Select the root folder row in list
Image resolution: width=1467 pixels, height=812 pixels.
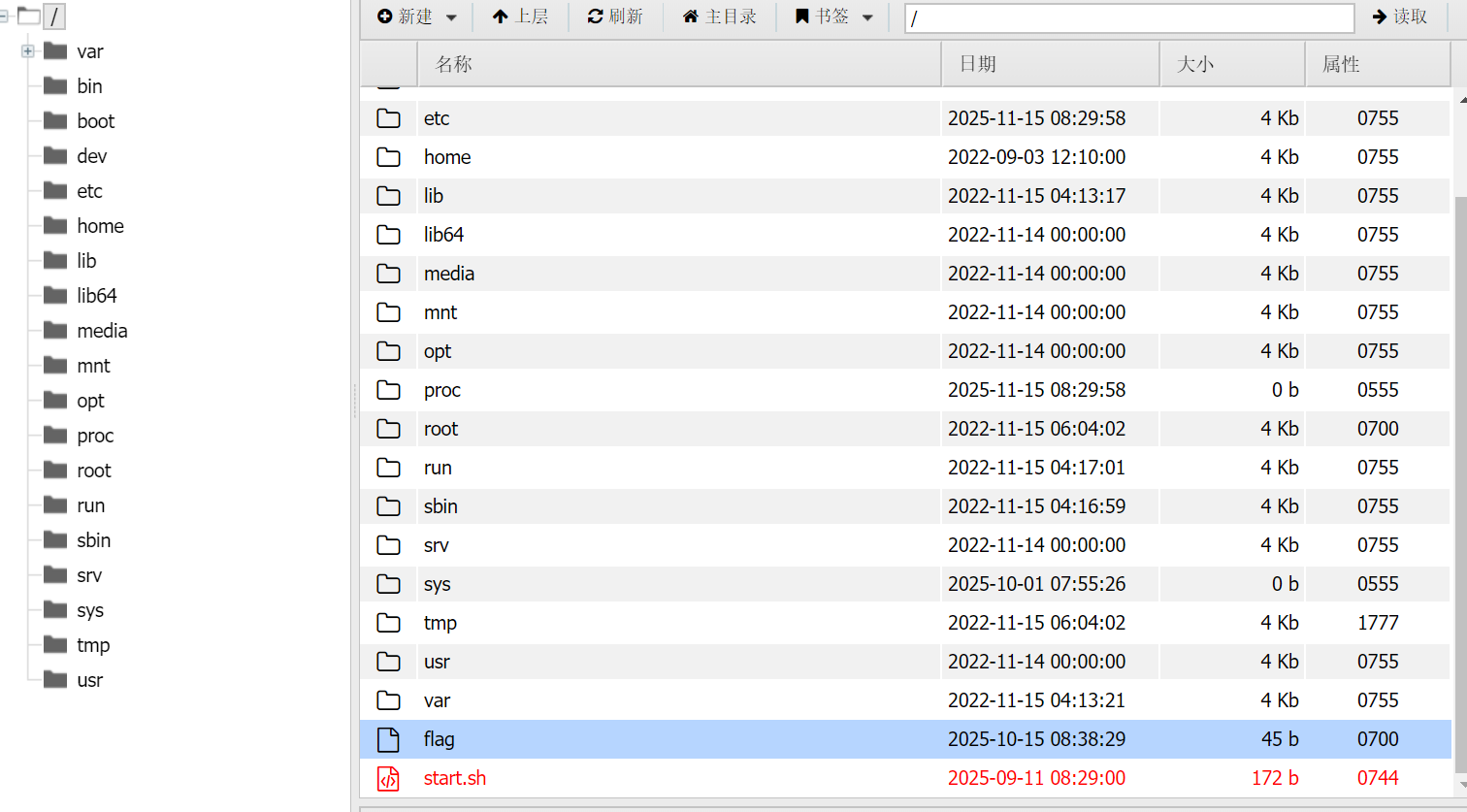point(679,429)
